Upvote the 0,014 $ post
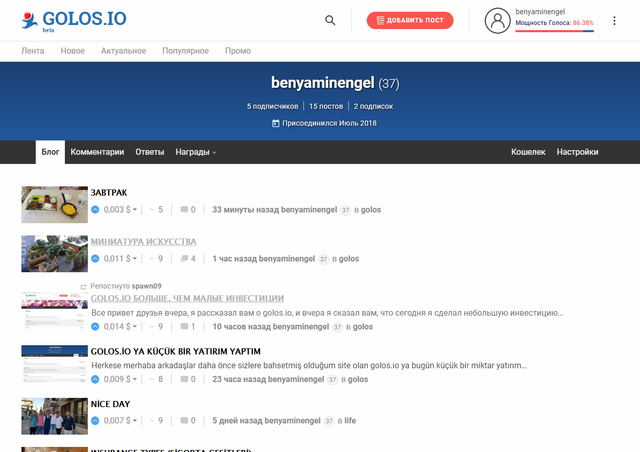The image size is (640, 452). (x=95, y=327)
